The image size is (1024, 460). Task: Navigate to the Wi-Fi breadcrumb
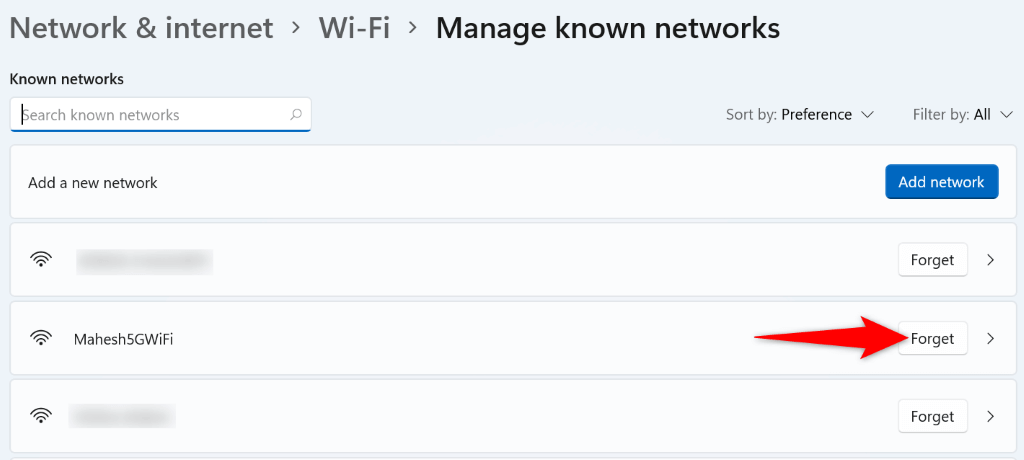[354, 28]
